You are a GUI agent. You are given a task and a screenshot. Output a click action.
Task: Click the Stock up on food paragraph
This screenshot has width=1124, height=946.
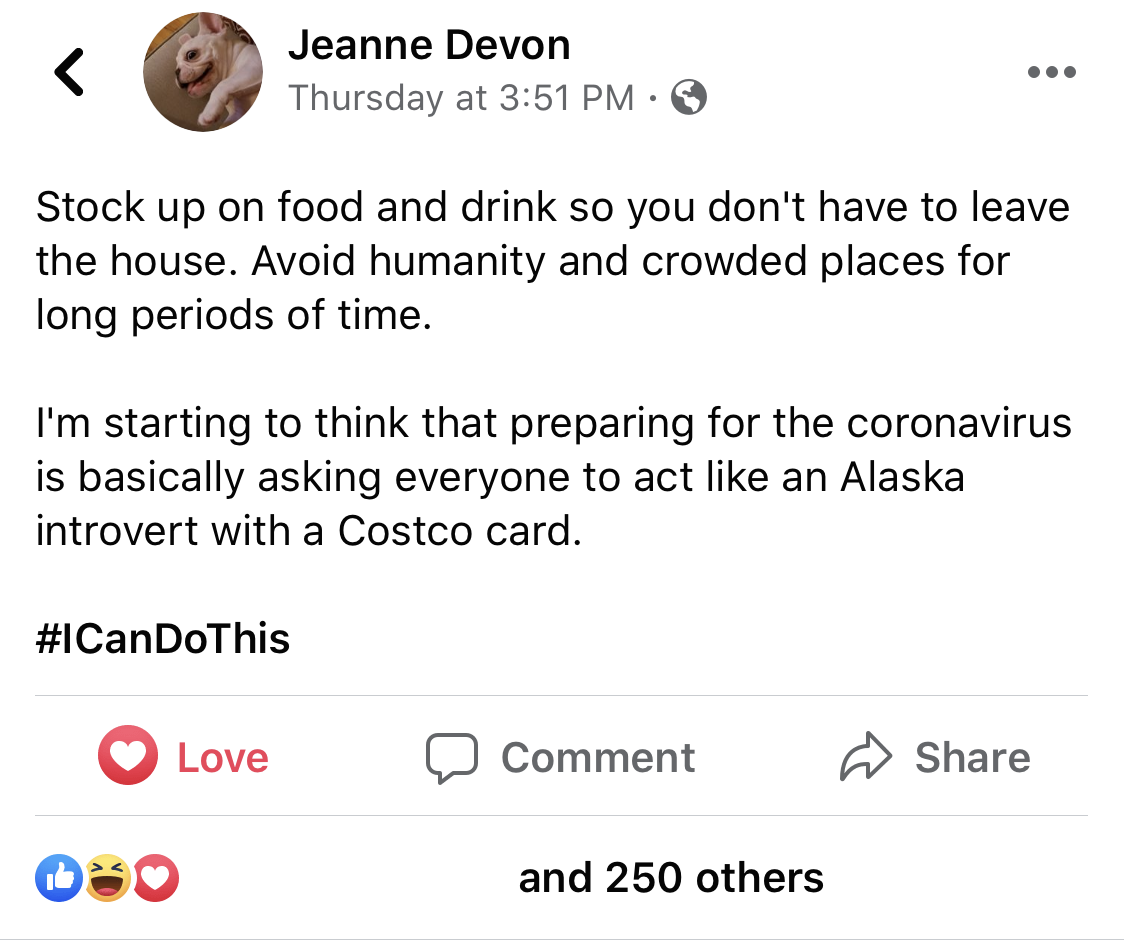pyautogui.click(x=553, y=261)
